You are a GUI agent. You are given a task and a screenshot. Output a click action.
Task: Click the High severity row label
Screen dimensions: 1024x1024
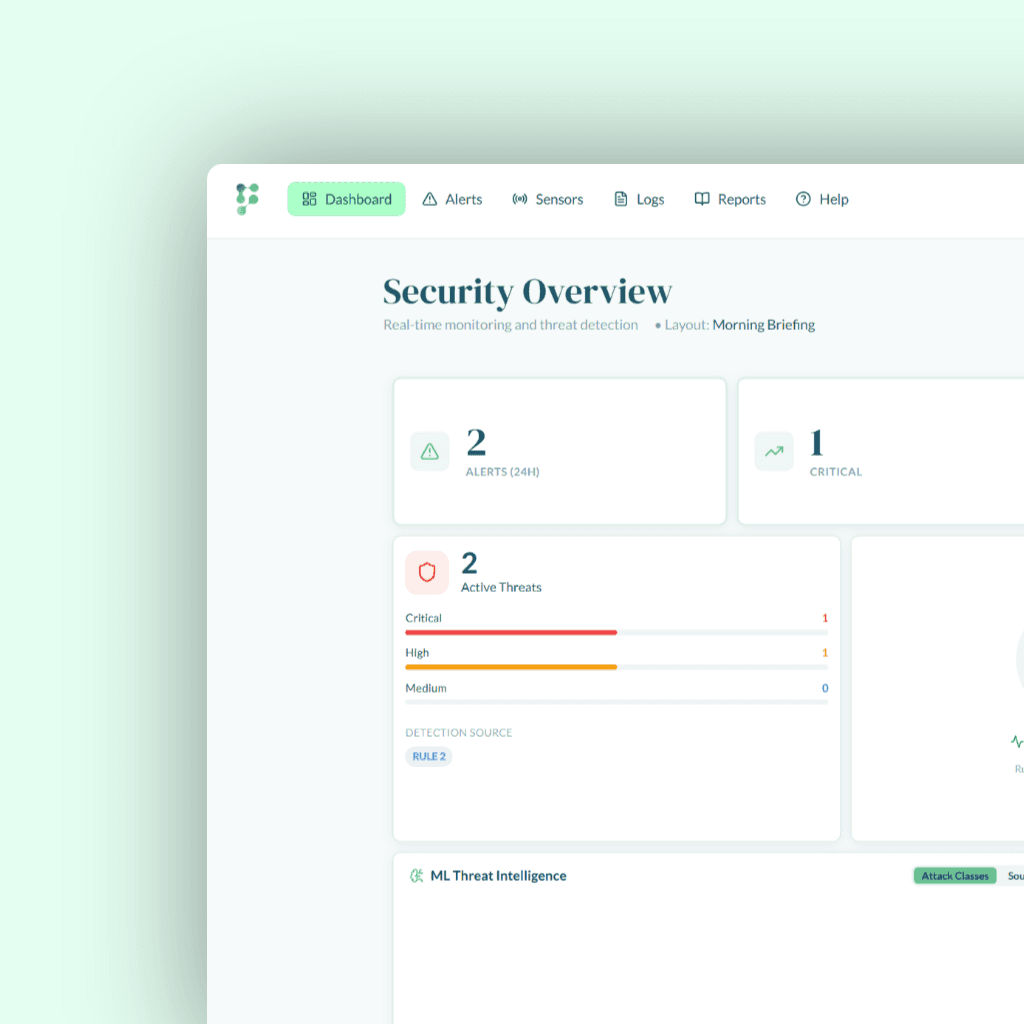click(x=417, y=652)
